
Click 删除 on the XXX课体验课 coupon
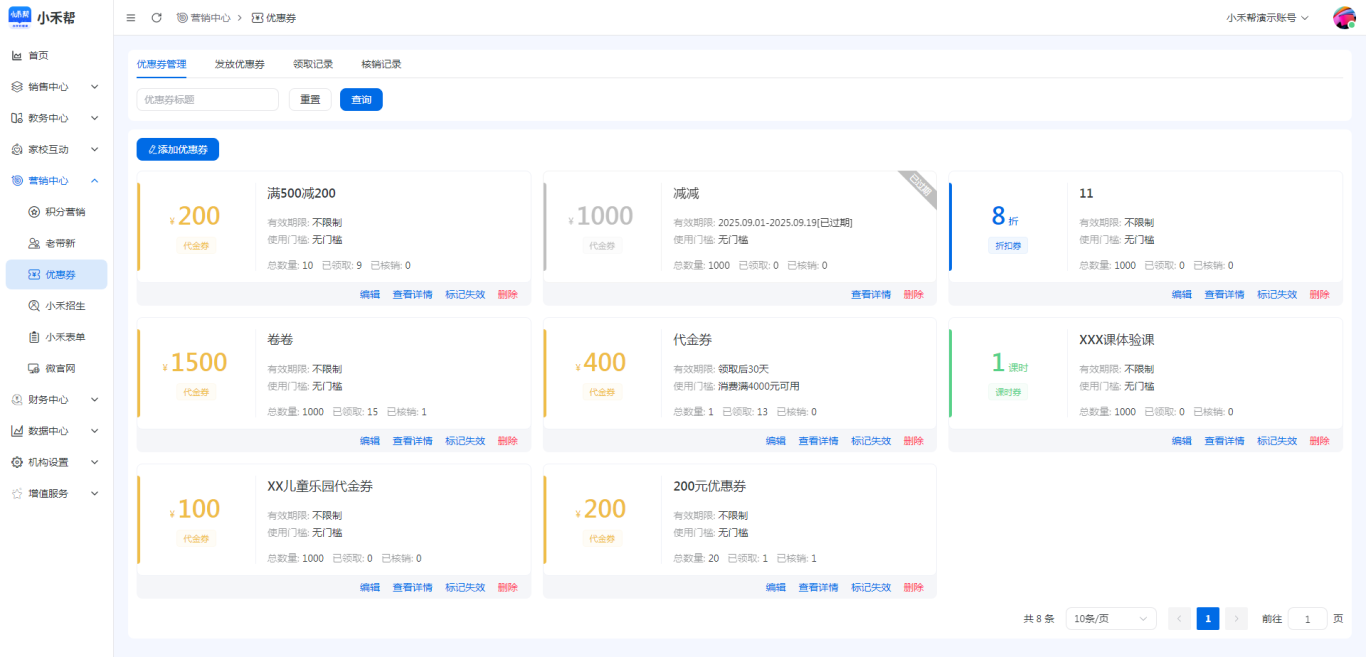click(1319, 441)
